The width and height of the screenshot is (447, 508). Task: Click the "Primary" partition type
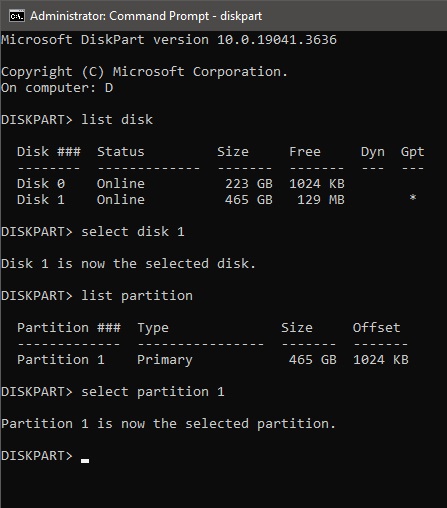coord(165,360)
